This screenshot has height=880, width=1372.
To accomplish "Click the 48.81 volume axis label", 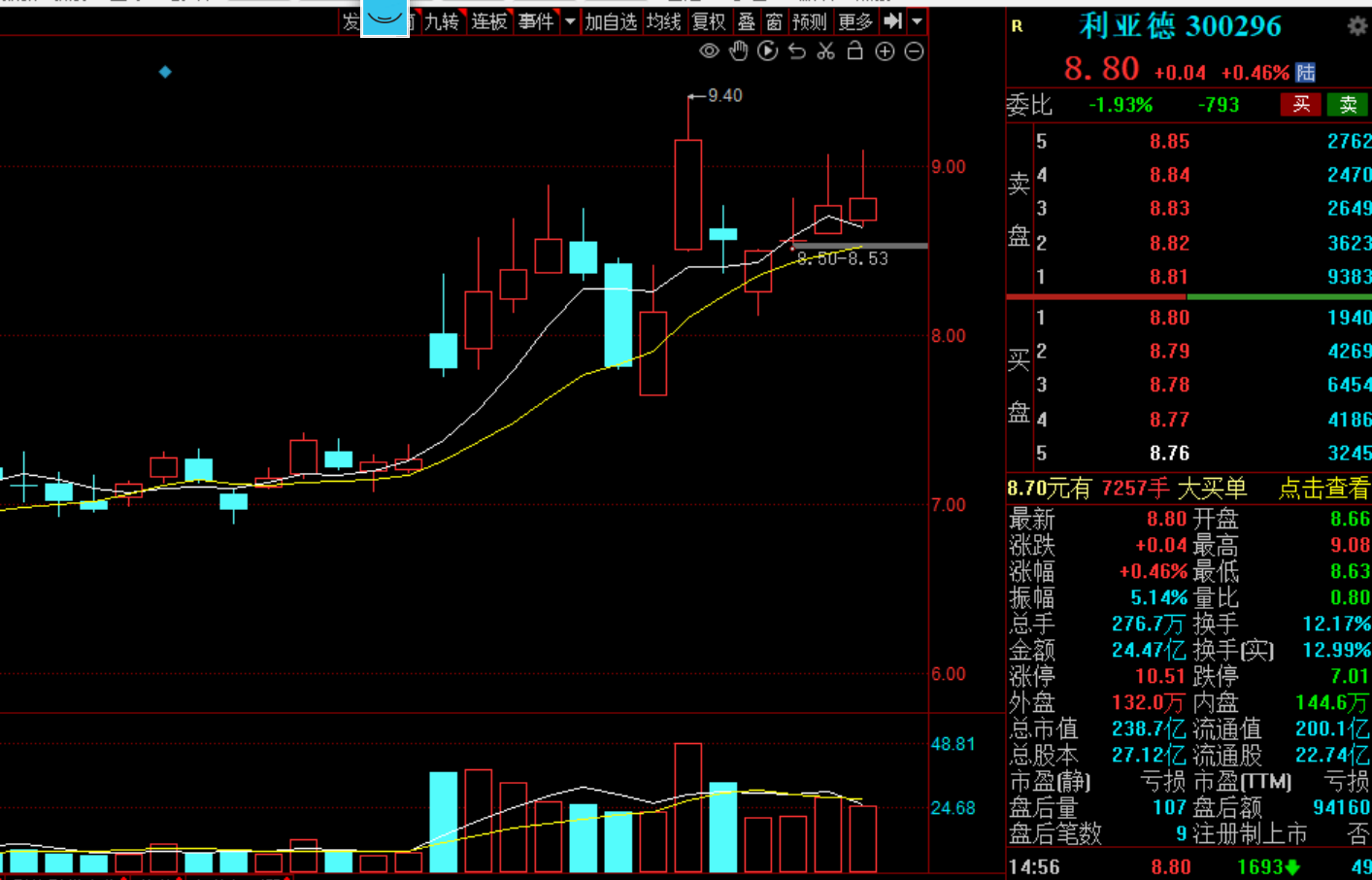I will [953, 744].
